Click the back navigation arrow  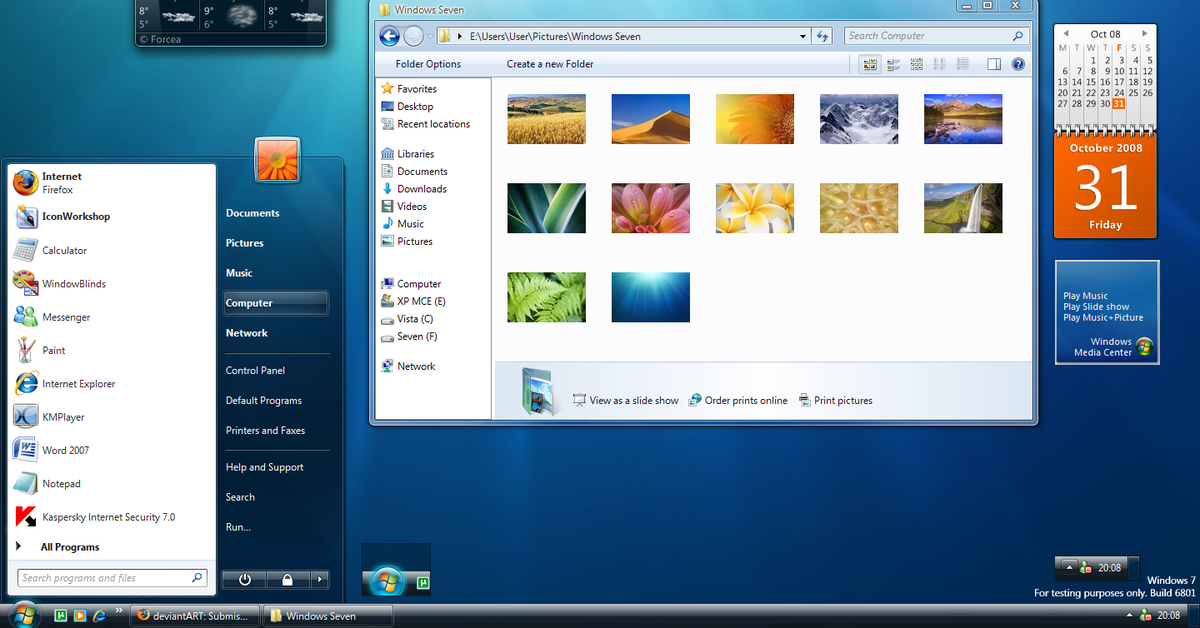click(389, 35)
